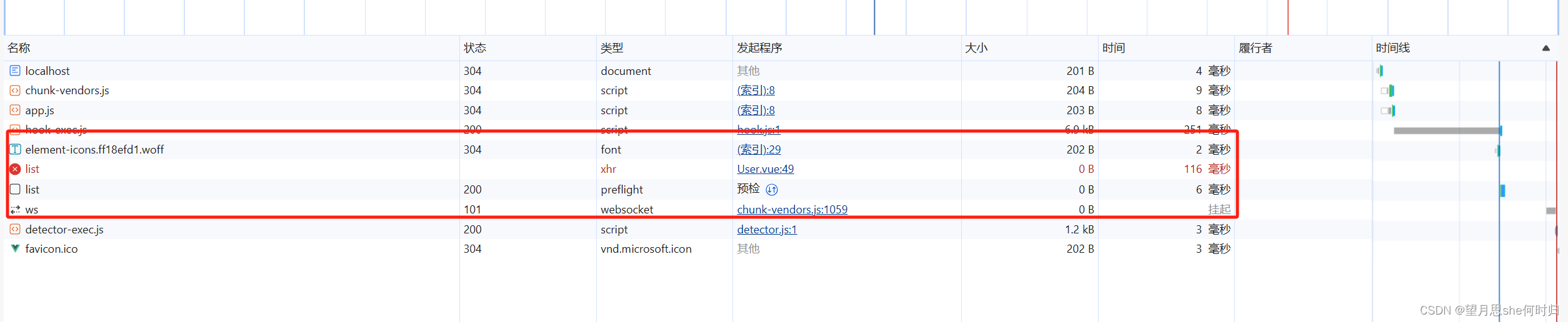
Task: Click the font icon beside element-icons.ff18efd1.woff
Action: pyautogui.click(x=15, y=150)
